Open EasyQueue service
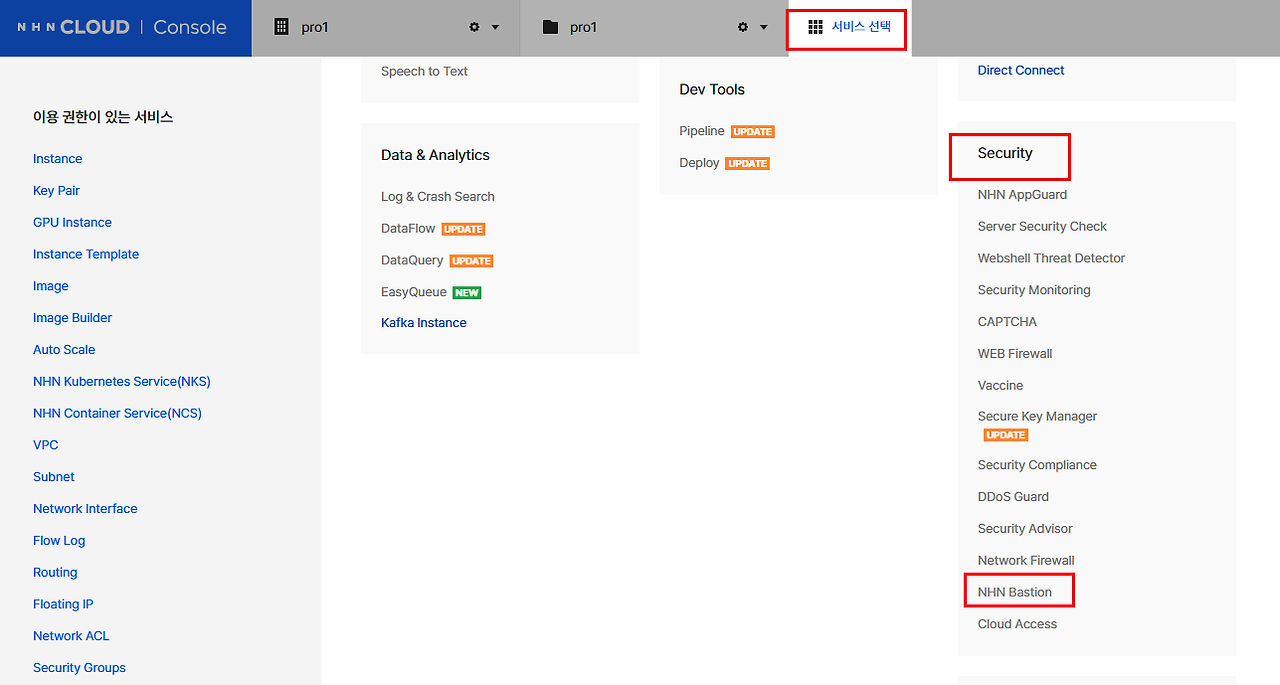Screen dimensions: 1280x685 [413, 292]
